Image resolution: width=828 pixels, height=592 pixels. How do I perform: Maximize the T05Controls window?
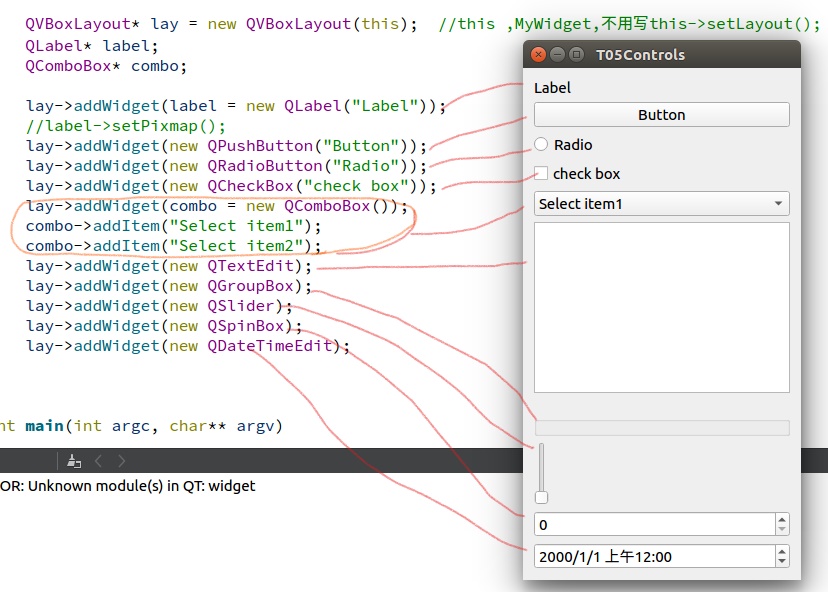577,54
